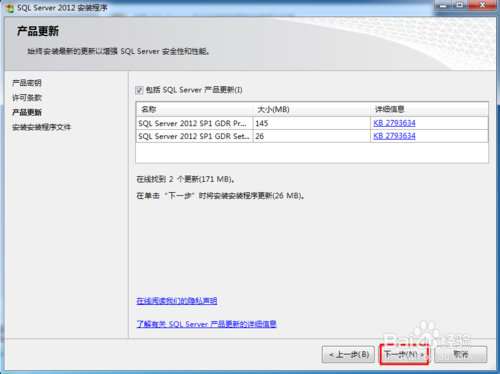Click the 取消 button
The height and width of the screenshot is (374, 500).
tap(461, 354)
